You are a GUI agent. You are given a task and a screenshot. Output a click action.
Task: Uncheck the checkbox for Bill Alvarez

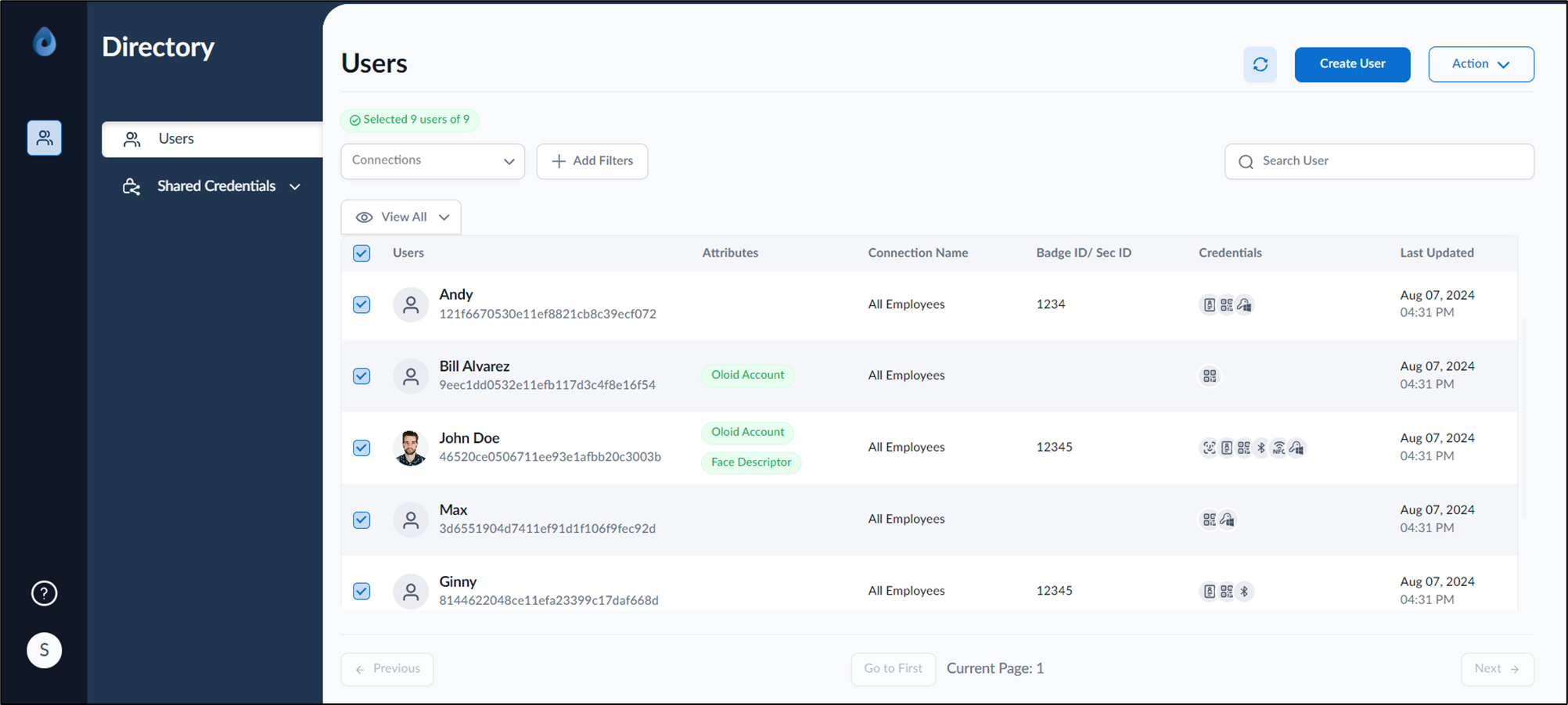pos(361,376)
